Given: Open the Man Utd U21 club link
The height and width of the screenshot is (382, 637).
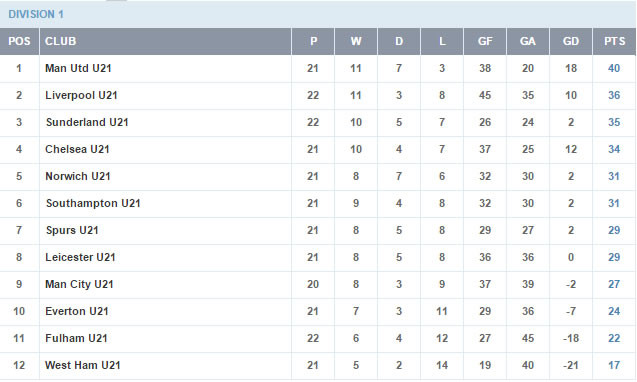Looking at the screenshot, I should (x=78, y=68).
